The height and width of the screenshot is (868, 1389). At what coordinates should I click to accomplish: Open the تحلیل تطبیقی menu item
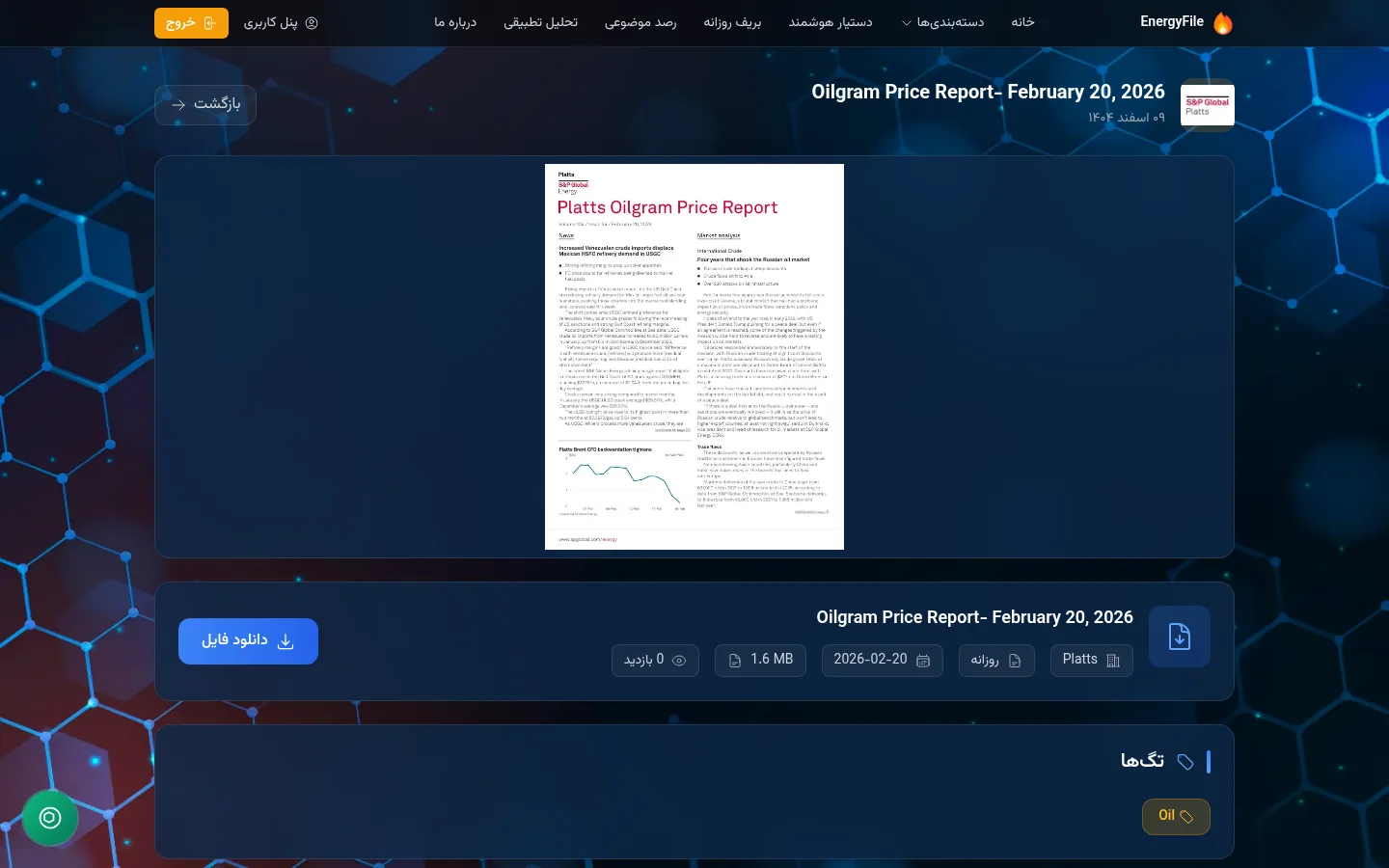click(x=540, y=22)
